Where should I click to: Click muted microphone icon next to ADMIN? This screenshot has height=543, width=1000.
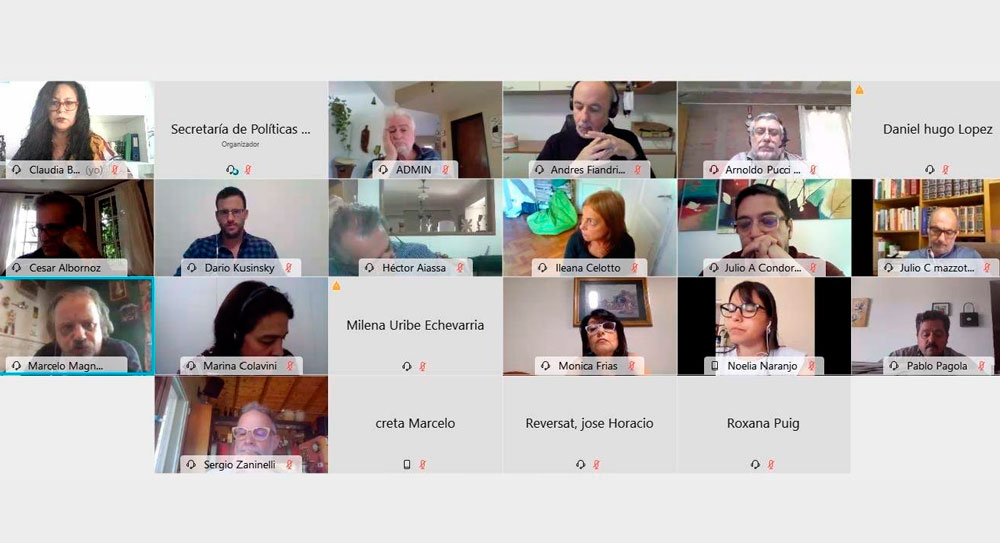click(x=446, y=170)
